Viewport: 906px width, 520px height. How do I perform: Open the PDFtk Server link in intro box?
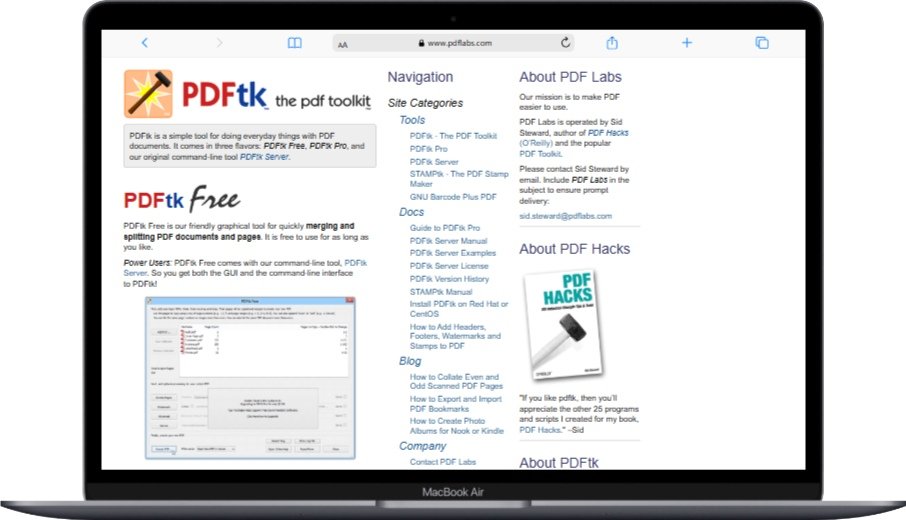point(265,157)
